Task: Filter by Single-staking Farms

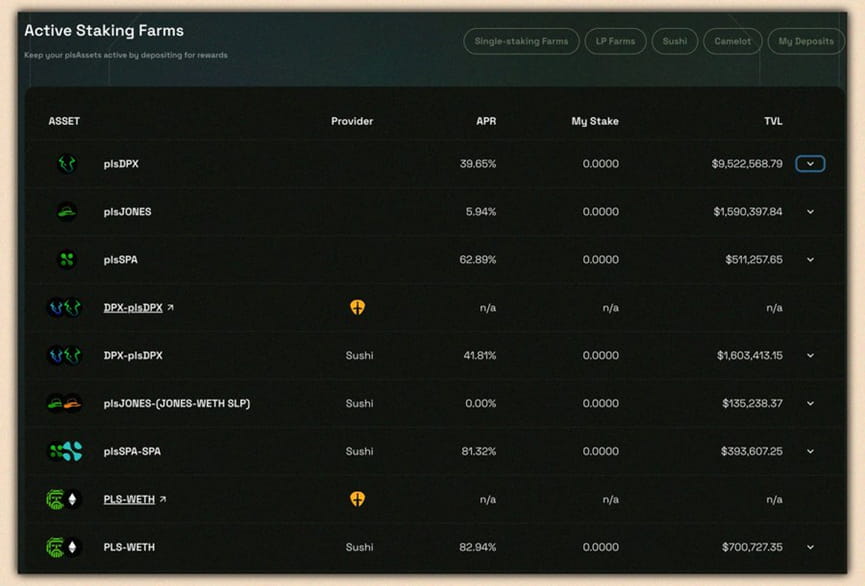Action: tap(521, 41)
